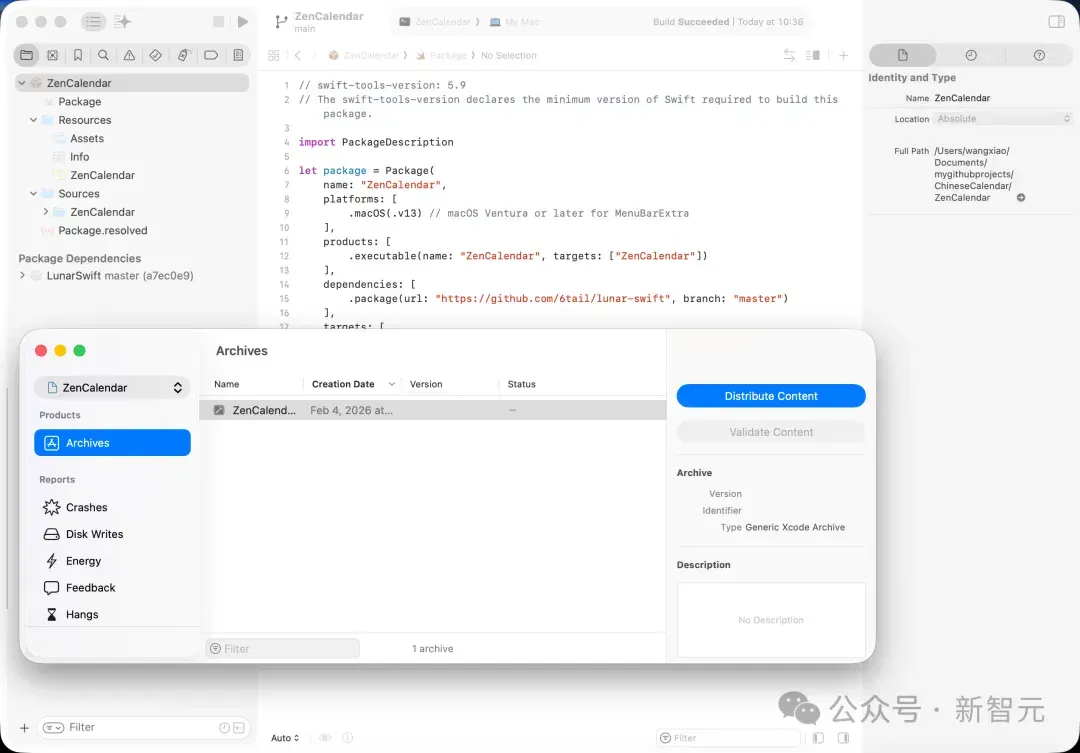Switch to the File inspector tab

[902, 55]
